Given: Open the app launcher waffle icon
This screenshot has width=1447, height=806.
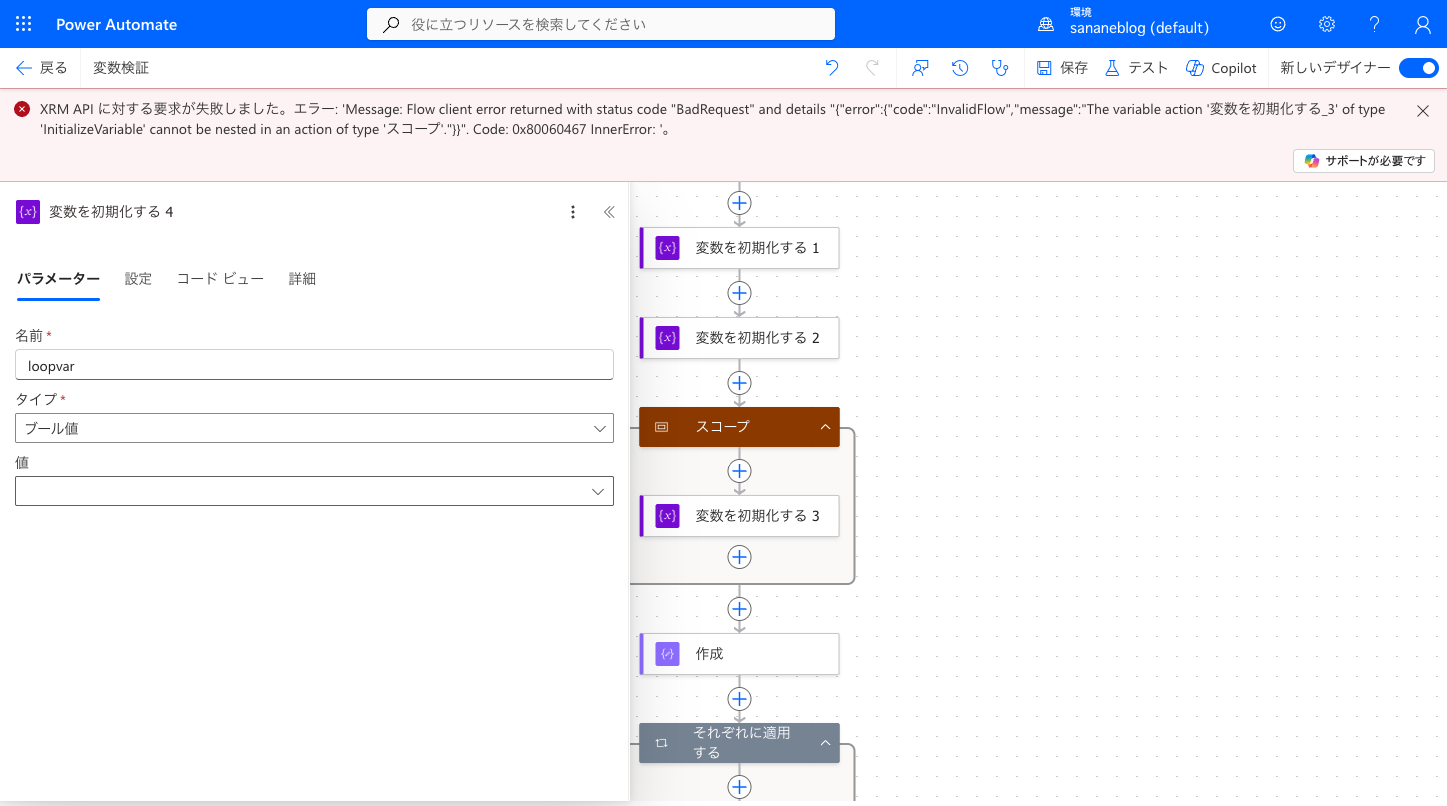Looking at the screenshot, I should [x=24, y=24].
